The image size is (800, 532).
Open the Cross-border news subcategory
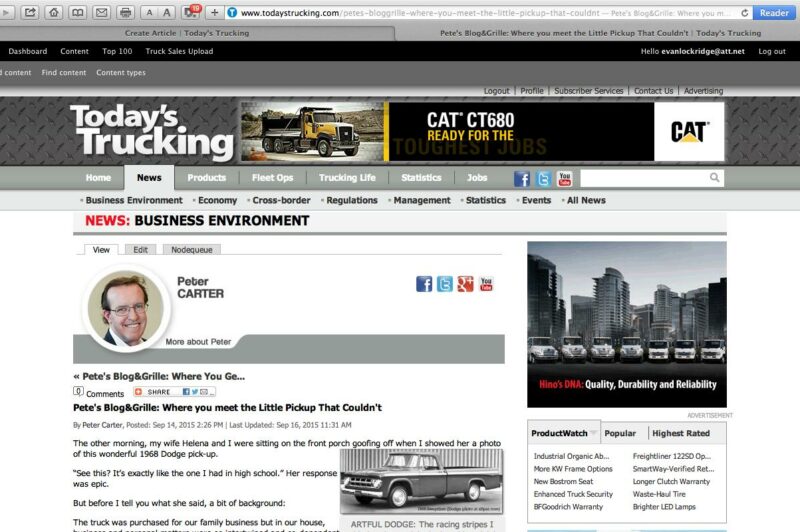point(281,200)
